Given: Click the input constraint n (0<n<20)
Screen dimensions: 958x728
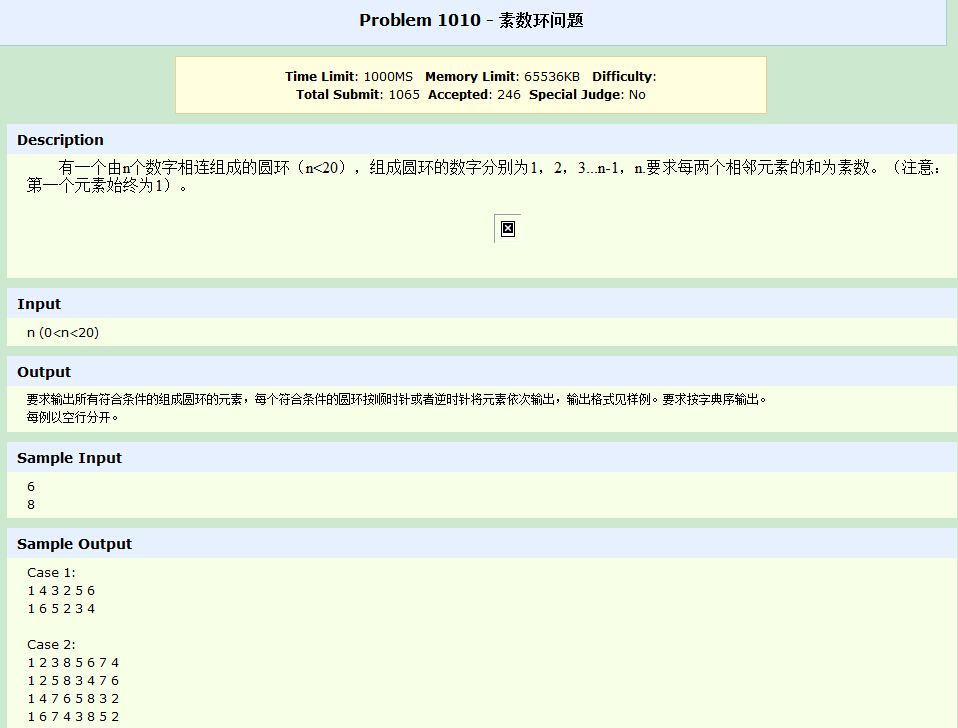Looking at the screenshot, I should pyautogui.click(x=63, y=333).
